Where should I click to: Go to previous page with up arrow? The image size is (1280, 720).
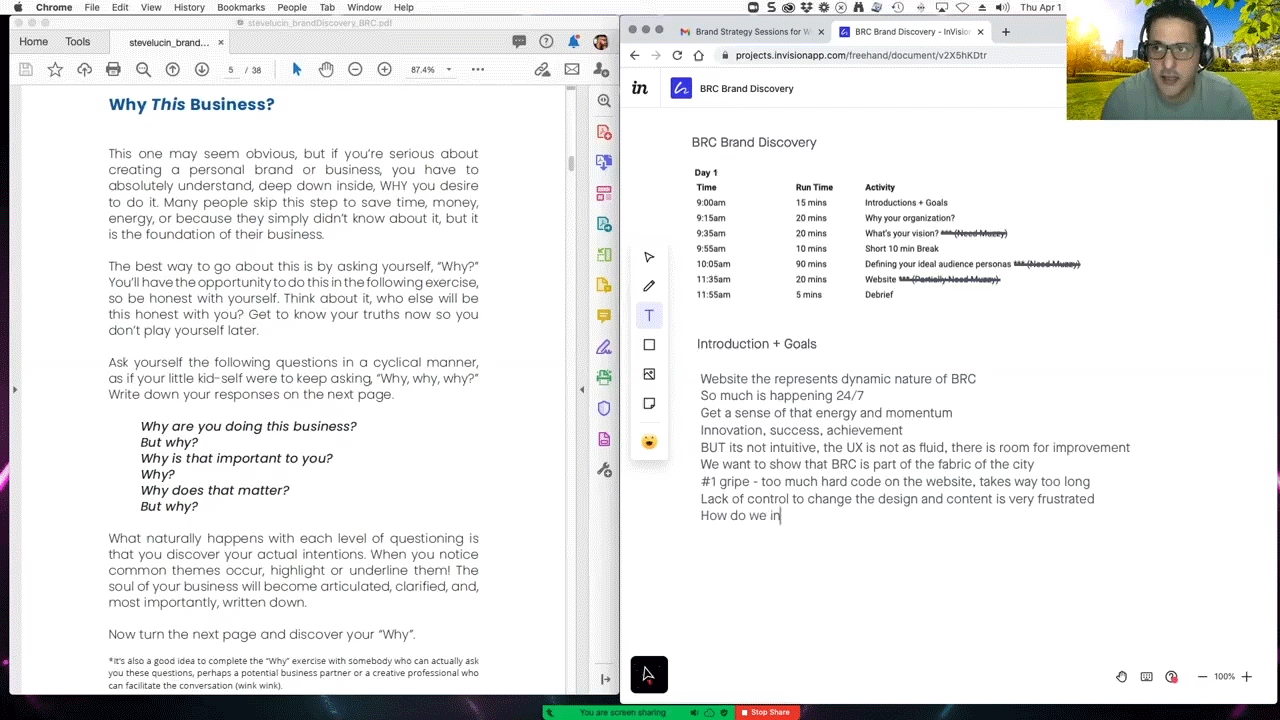tap(172, 70)
